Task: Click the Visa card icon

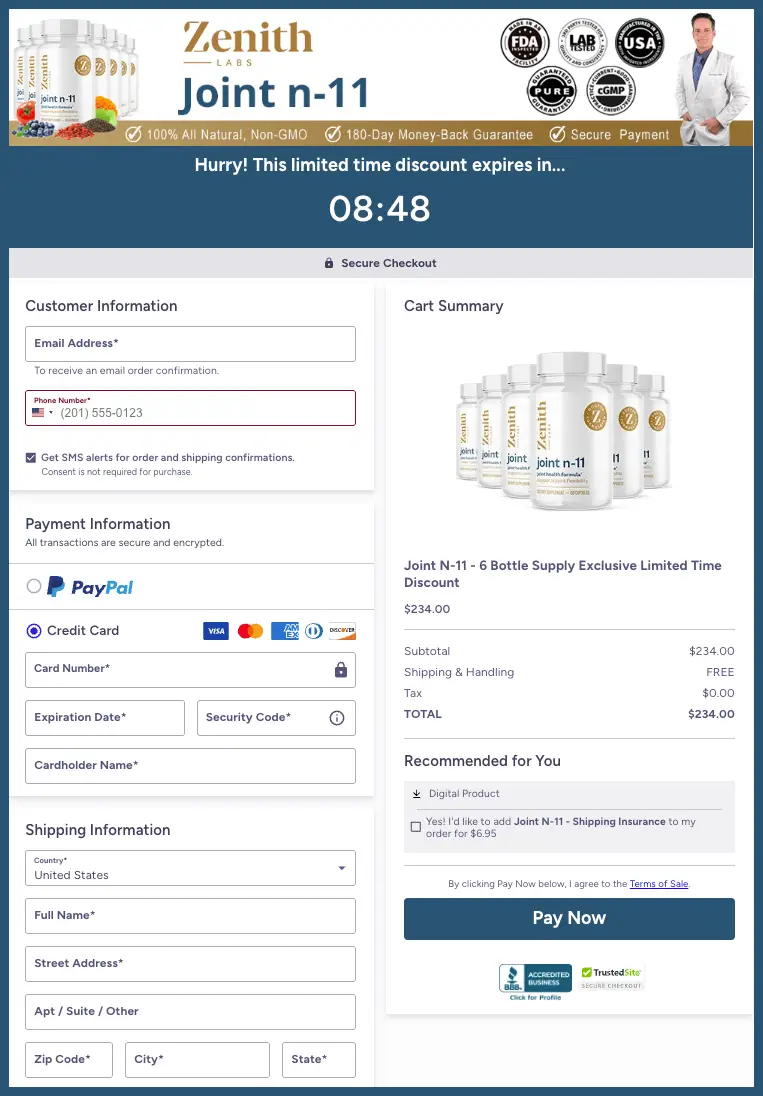Action: [215, 631]
